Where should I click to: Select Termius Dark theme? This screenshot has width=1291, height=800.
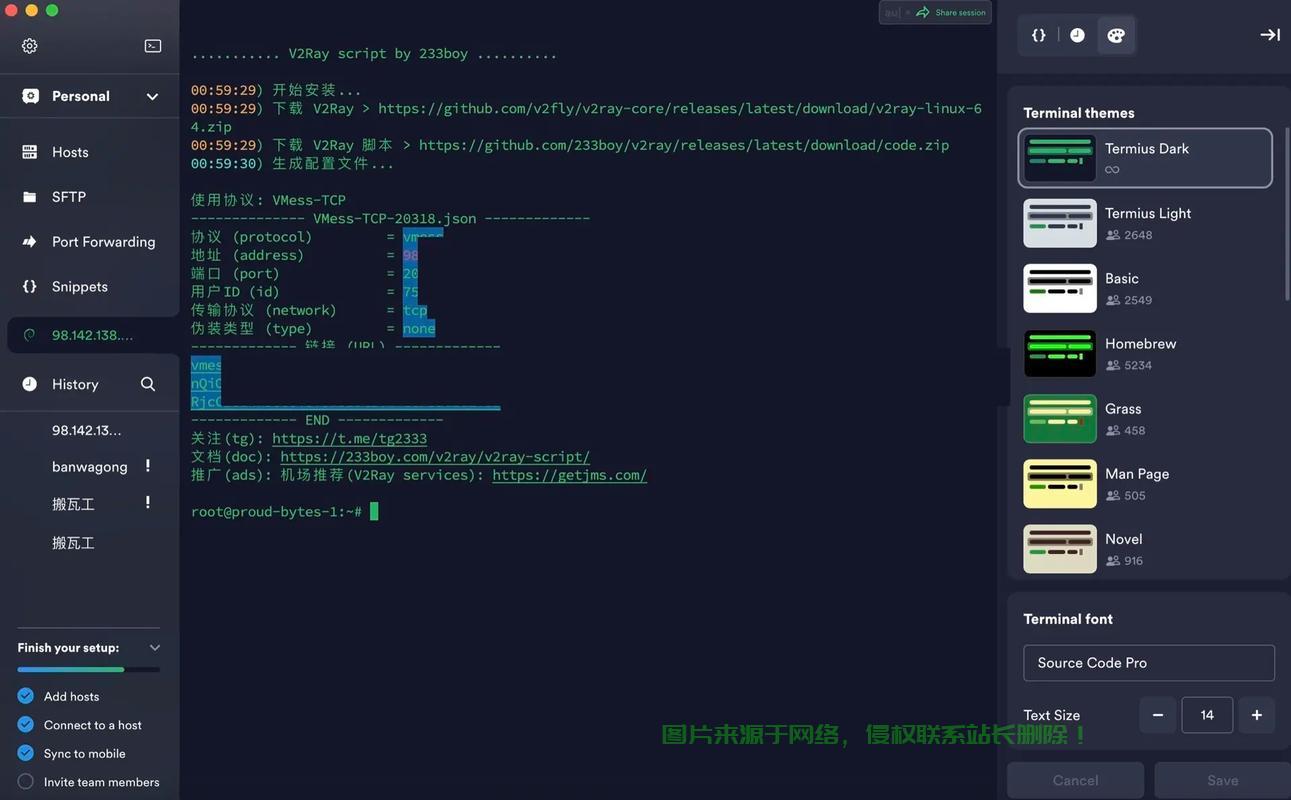pyautogui.click(x=1145, y=158)
